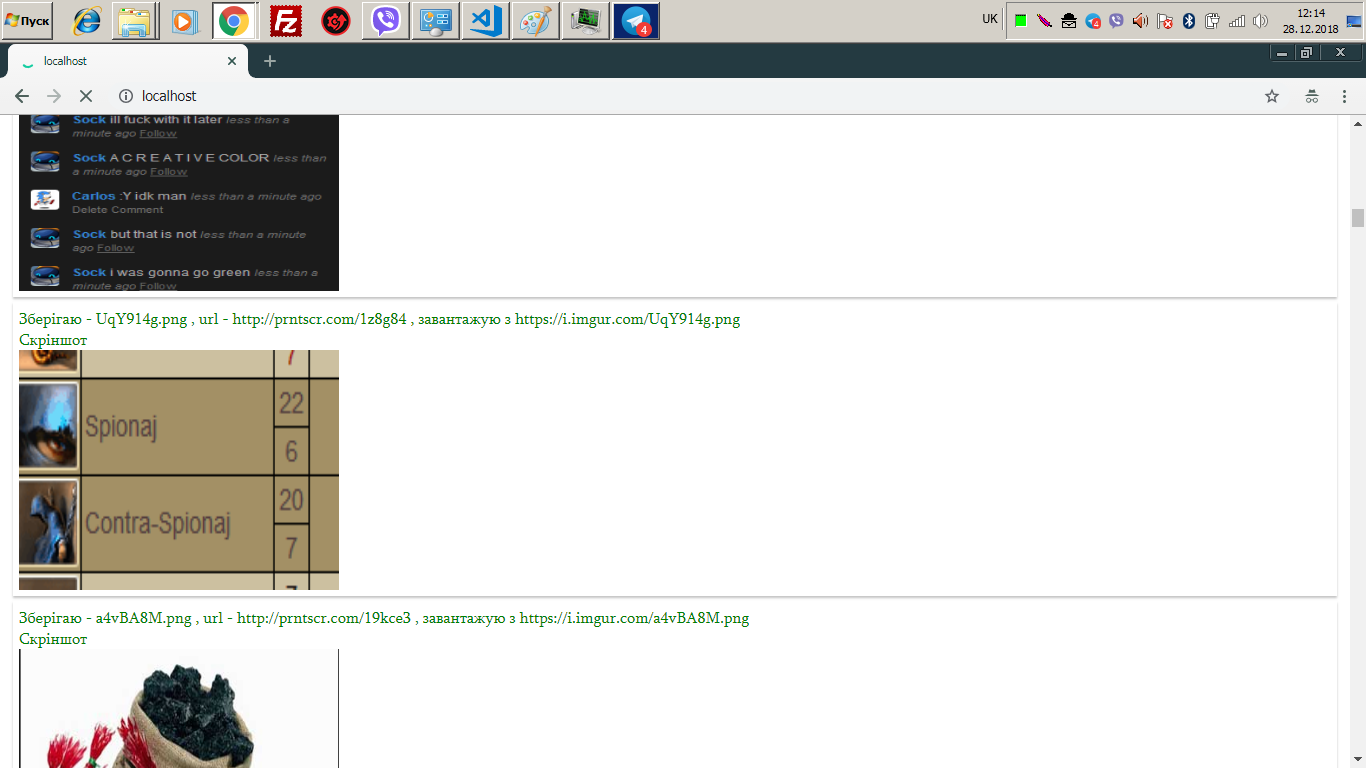The image size is (1366, 768).
Task: Open Viber from the taskbar
Action: click(386, 20)
